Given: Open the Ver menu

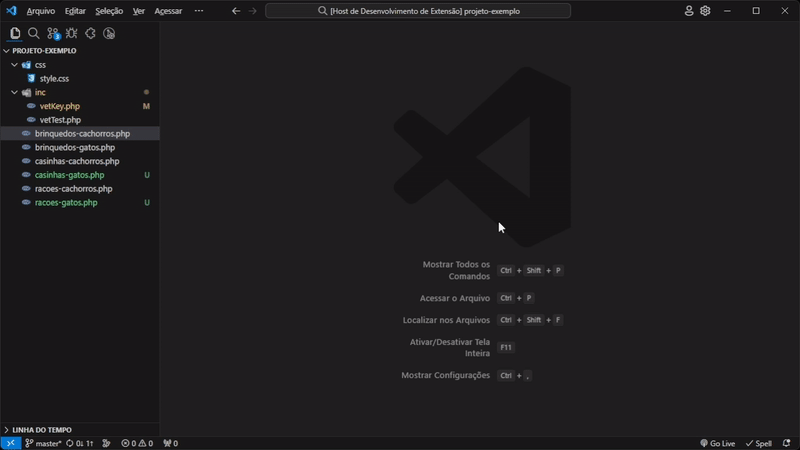Looking at the screenshot, I should coord(139,11).
